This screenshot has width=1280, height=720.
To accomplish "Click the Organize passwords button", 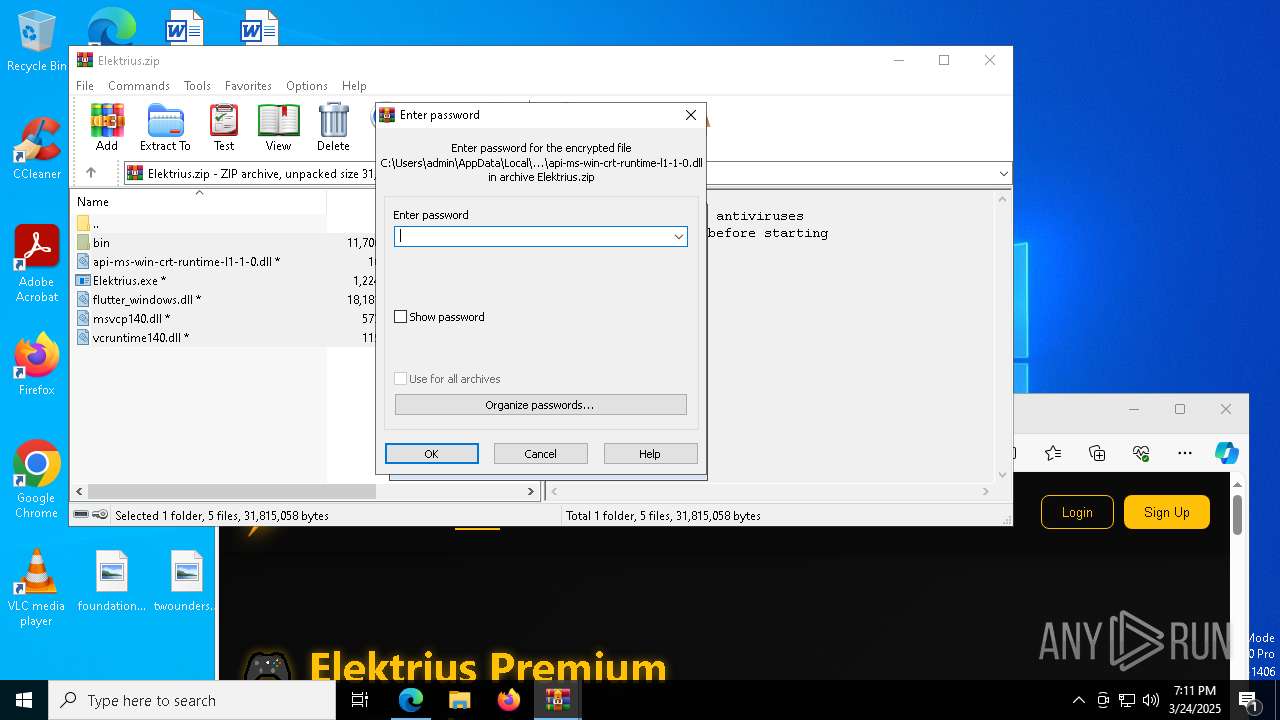I will (540, 405).
